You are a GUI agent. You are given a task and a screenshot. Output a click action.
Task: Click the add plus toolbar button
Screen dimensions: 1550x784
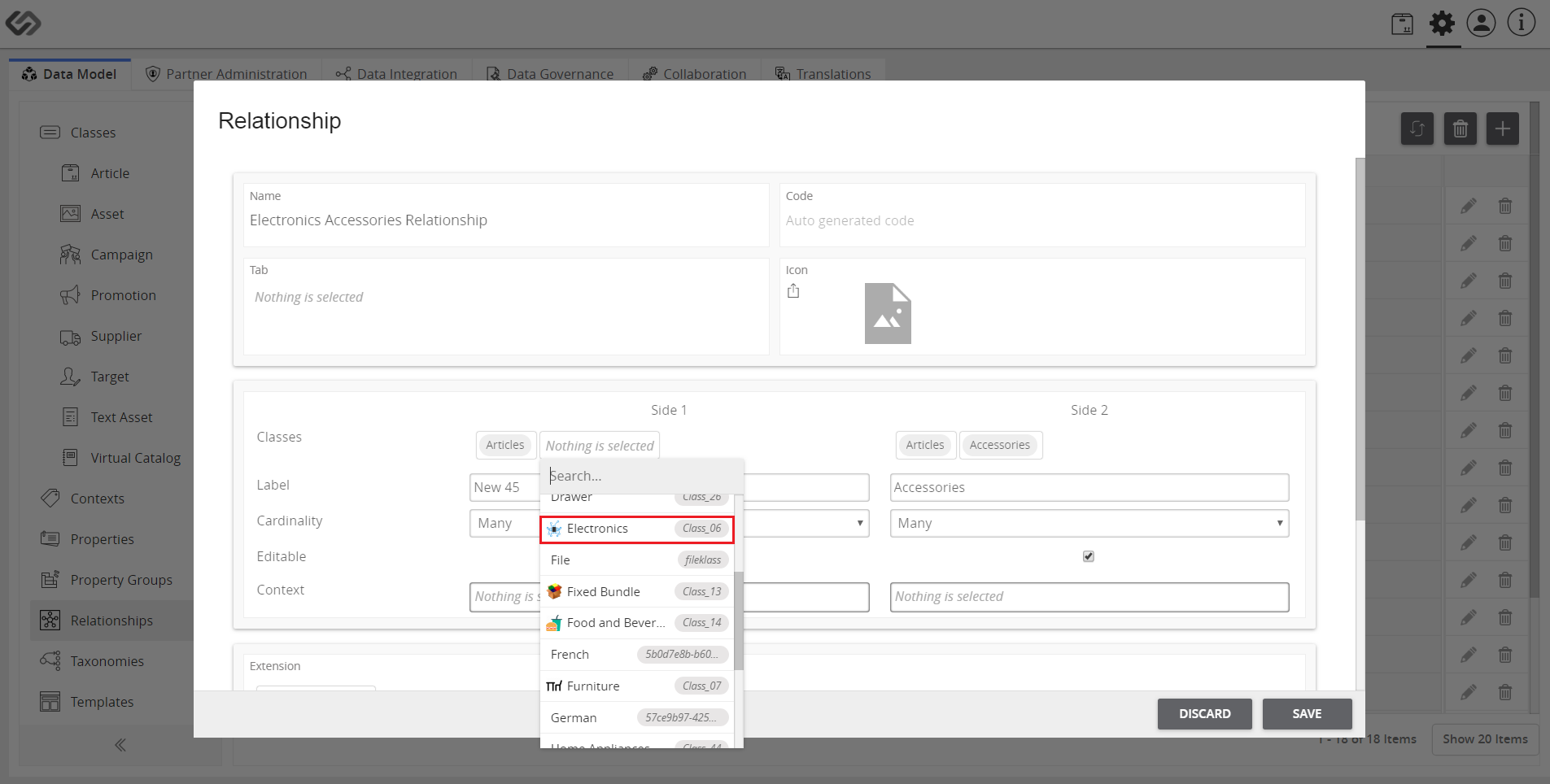(x=1502, y=128)
